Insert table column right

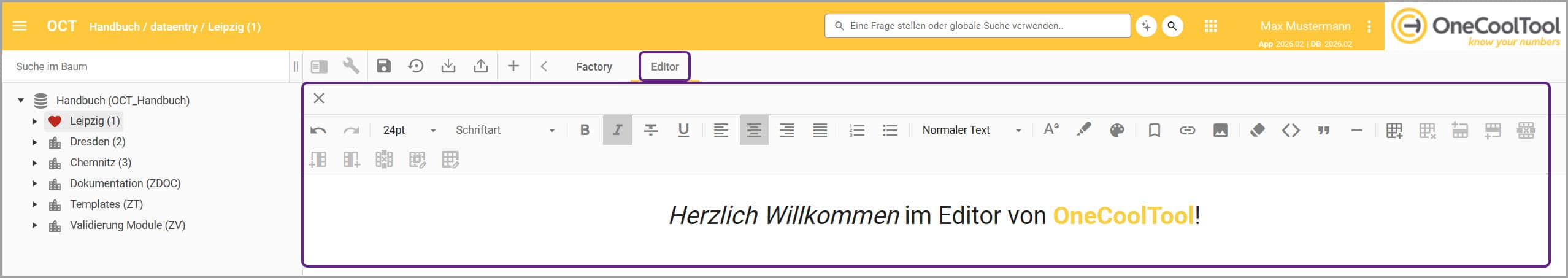tap(352, 160)
